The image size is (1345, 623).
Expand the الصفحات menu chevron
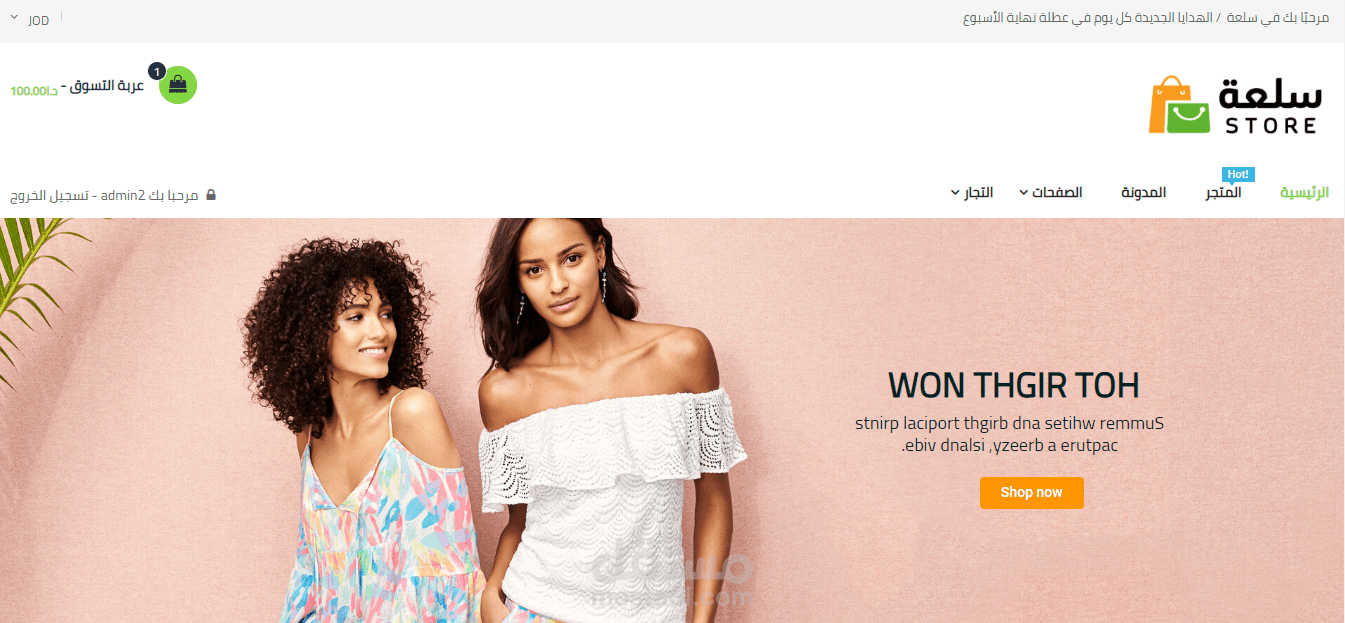1024,192
